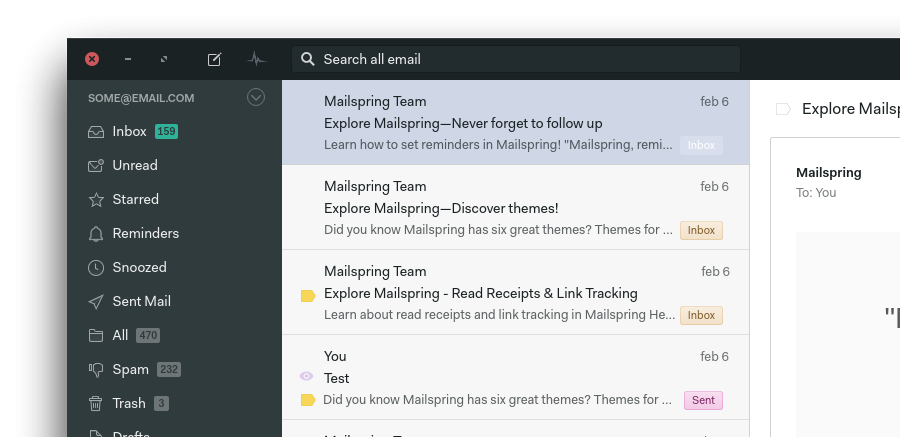Click the pink Sent tag on Test email

click(703, 400)
